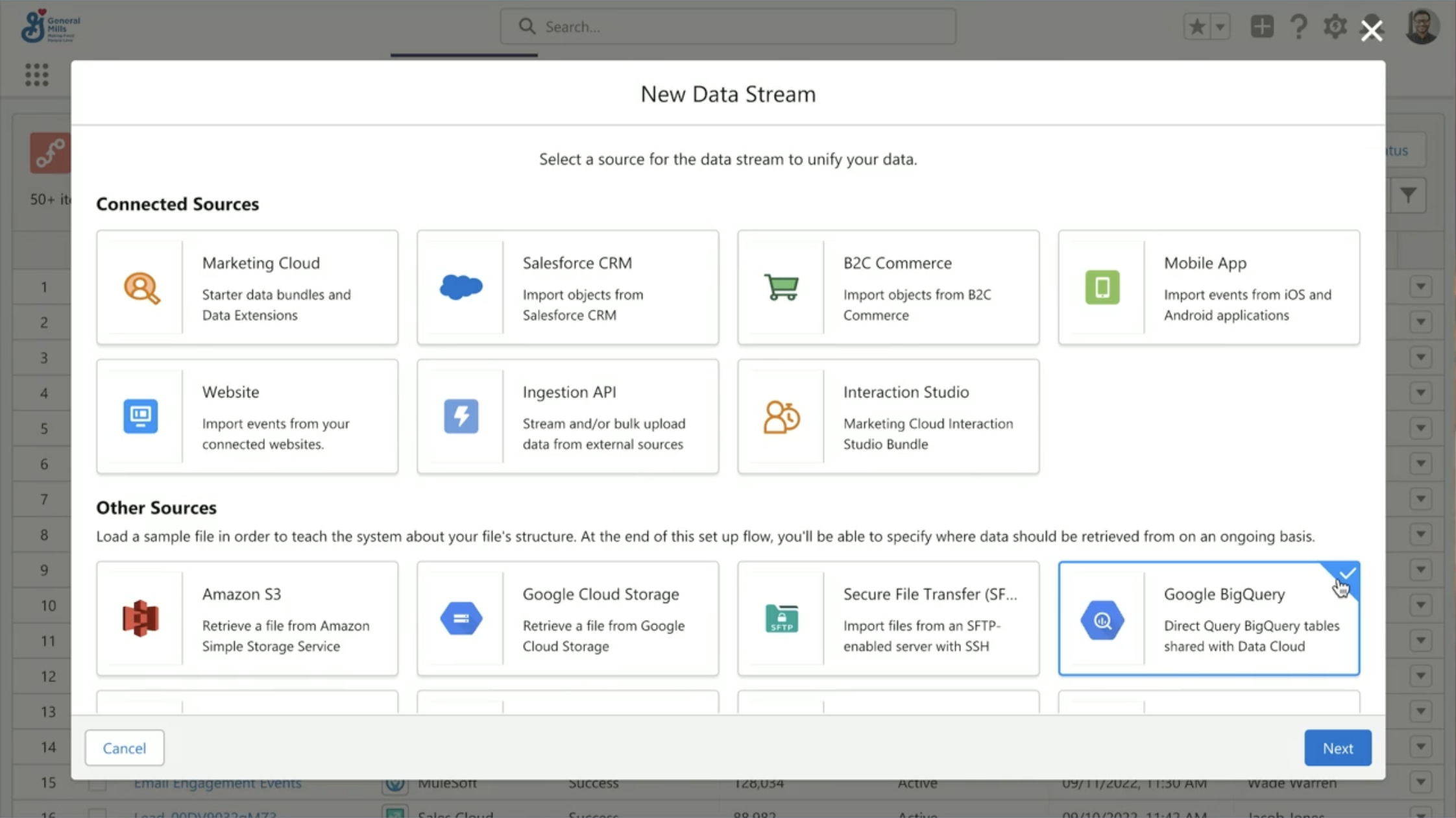Close the New Data Stream dialog
1456x818 pixels.
[x=1372, y=30]
